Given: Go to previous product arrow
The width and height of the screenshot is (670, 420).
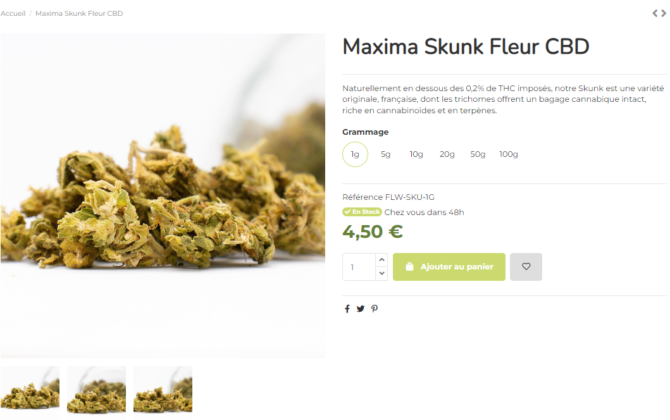Looking at the screenshot, I should pyautogui.click(x=655, y=13).
